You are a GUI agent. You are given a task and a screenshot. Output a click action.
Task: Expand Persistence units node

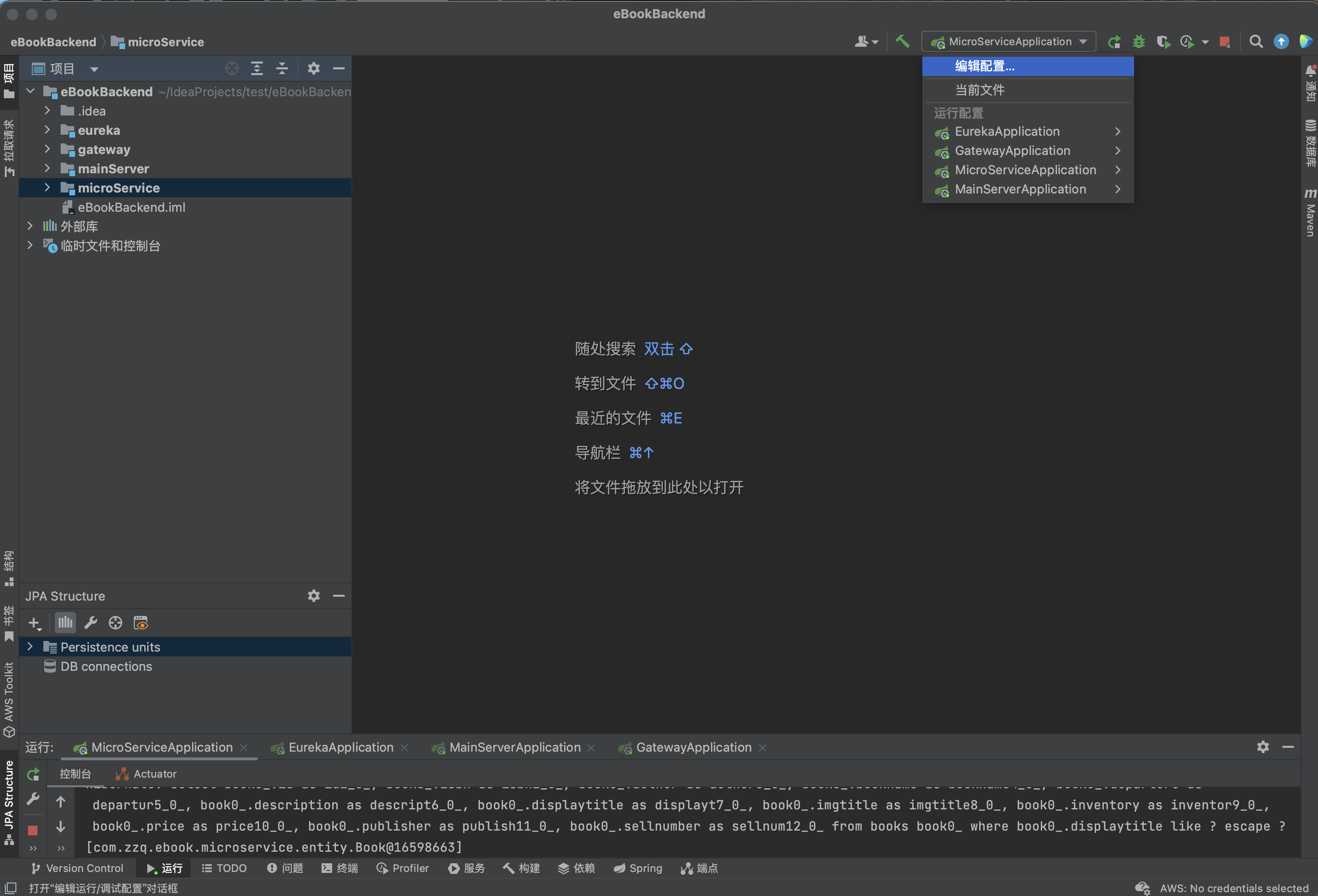(30, 646)
